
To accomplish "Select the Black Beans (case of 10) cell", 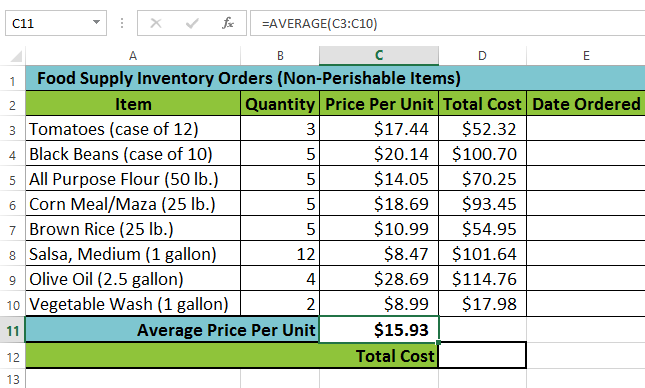I will click(x=133, y=154).
